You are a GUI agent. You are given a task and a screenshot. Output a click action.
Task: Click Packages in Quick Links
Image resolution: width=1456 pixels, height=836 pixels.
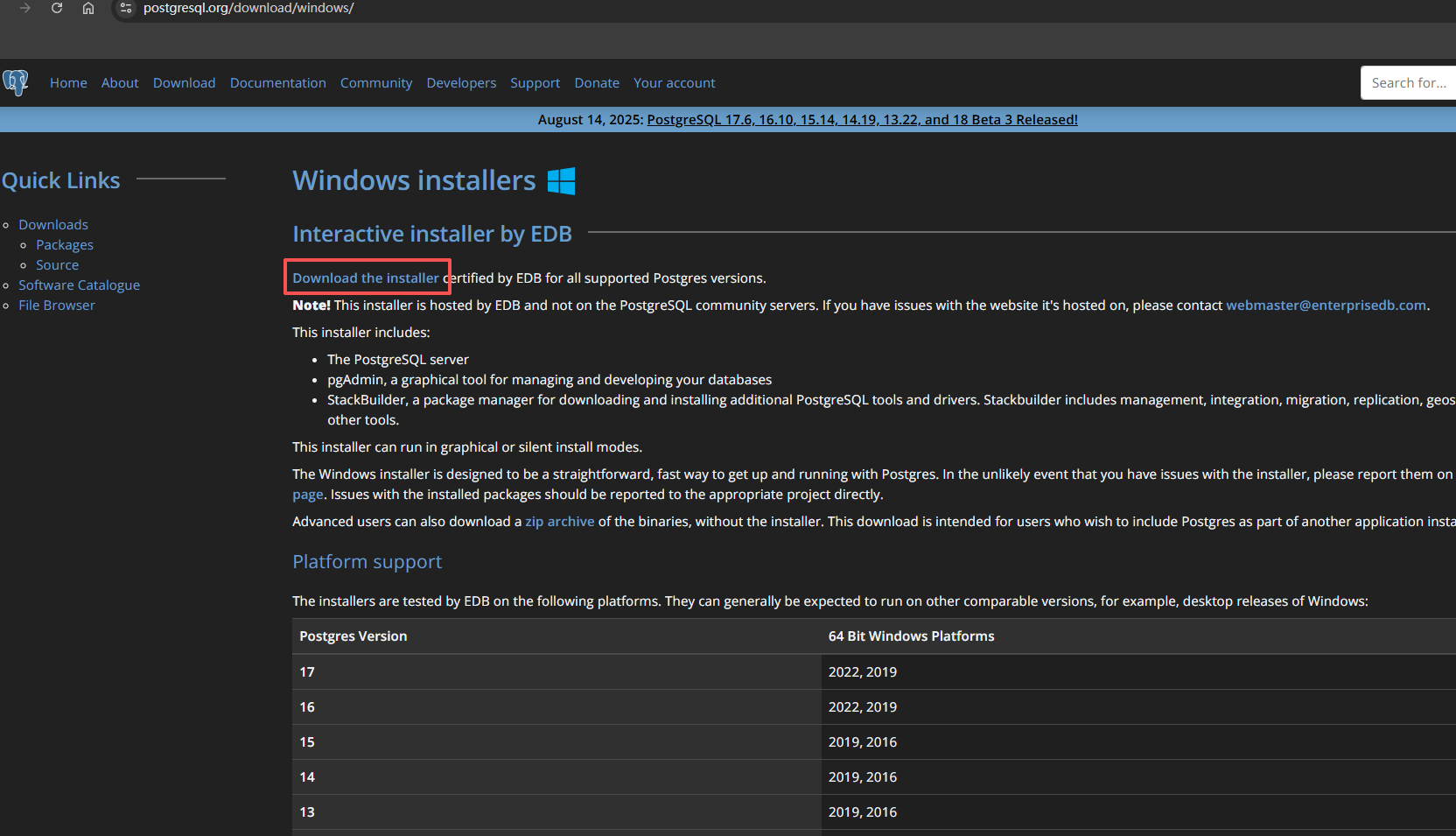(x=65, y=245)
